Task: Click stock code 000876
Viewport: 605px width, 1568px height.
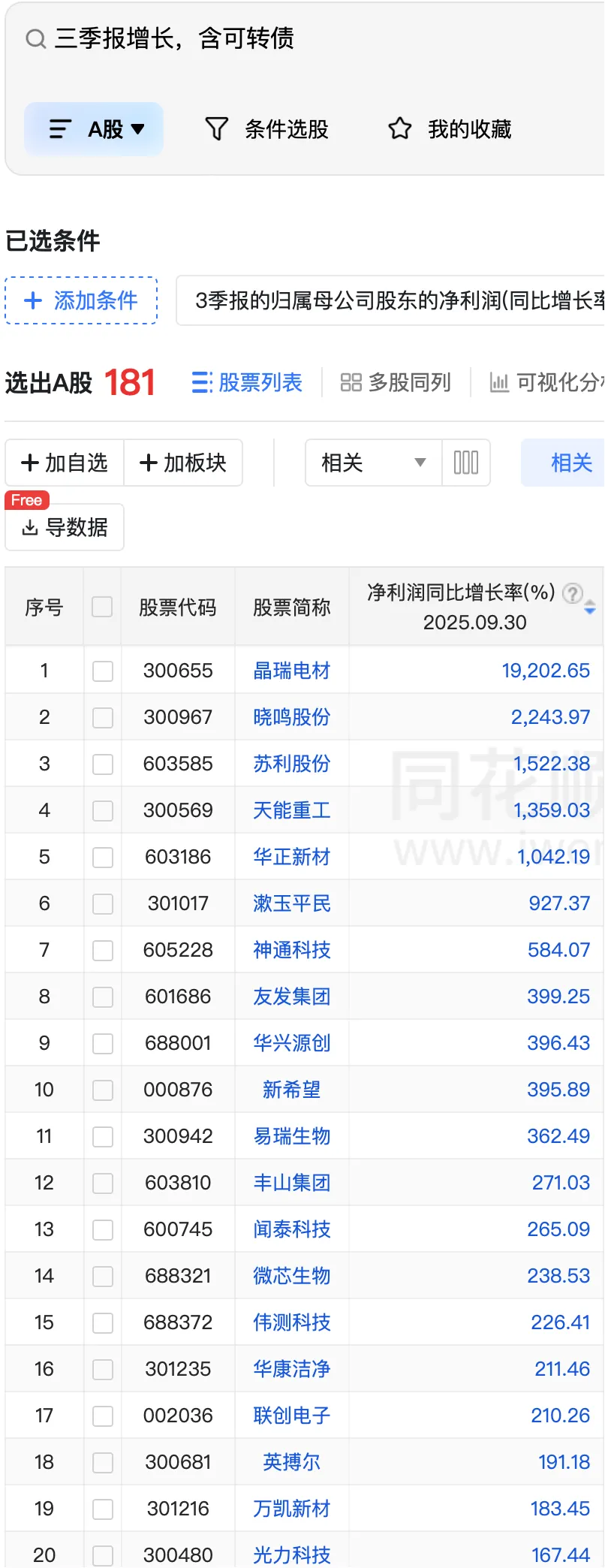Action: coord(178,1090)
